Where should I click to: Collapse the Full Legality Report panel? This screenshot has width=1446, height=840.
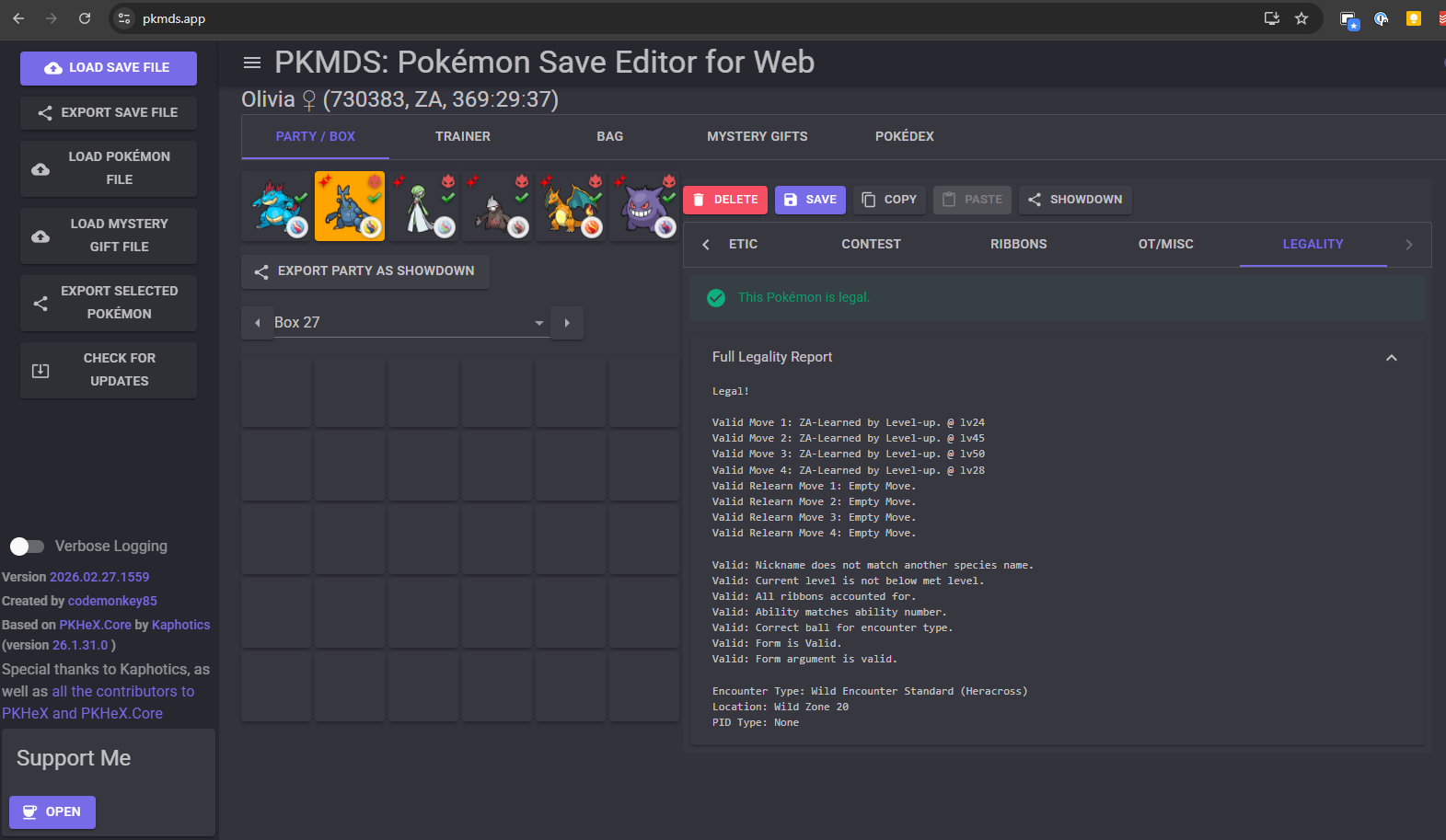tap(1391, 357)
